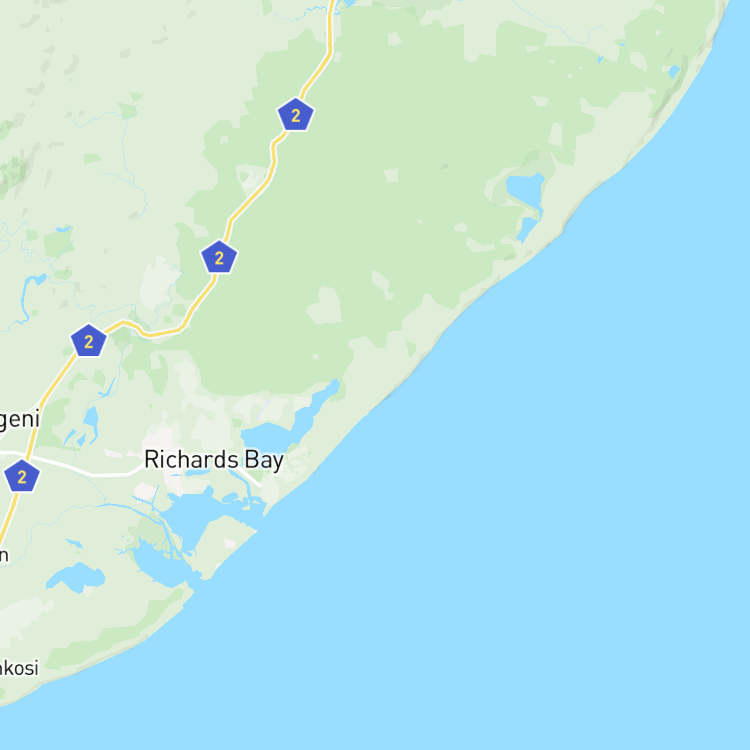
Task: Click the Richards Bay harbour water
Action: 191,519
